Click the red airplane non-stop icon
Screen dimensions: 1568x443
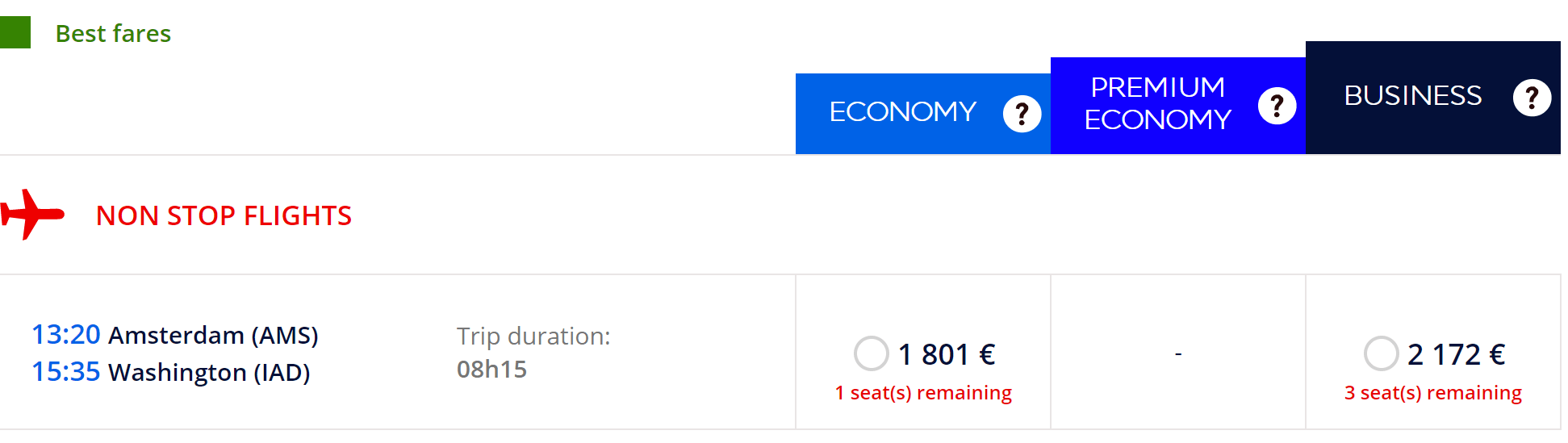[x=32, y=215]
